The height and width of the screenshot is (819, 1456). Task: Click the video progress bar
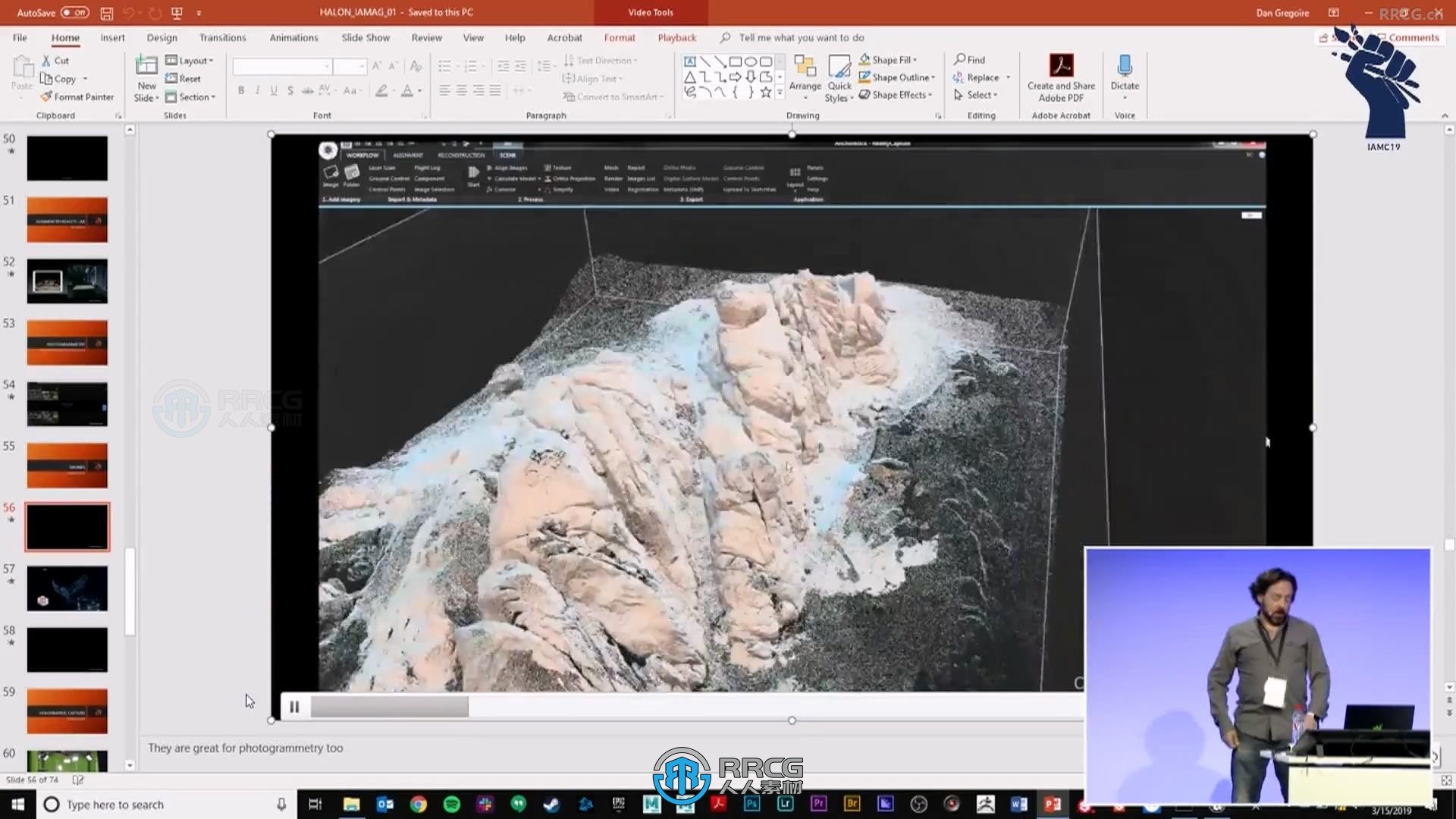[696, 707]
